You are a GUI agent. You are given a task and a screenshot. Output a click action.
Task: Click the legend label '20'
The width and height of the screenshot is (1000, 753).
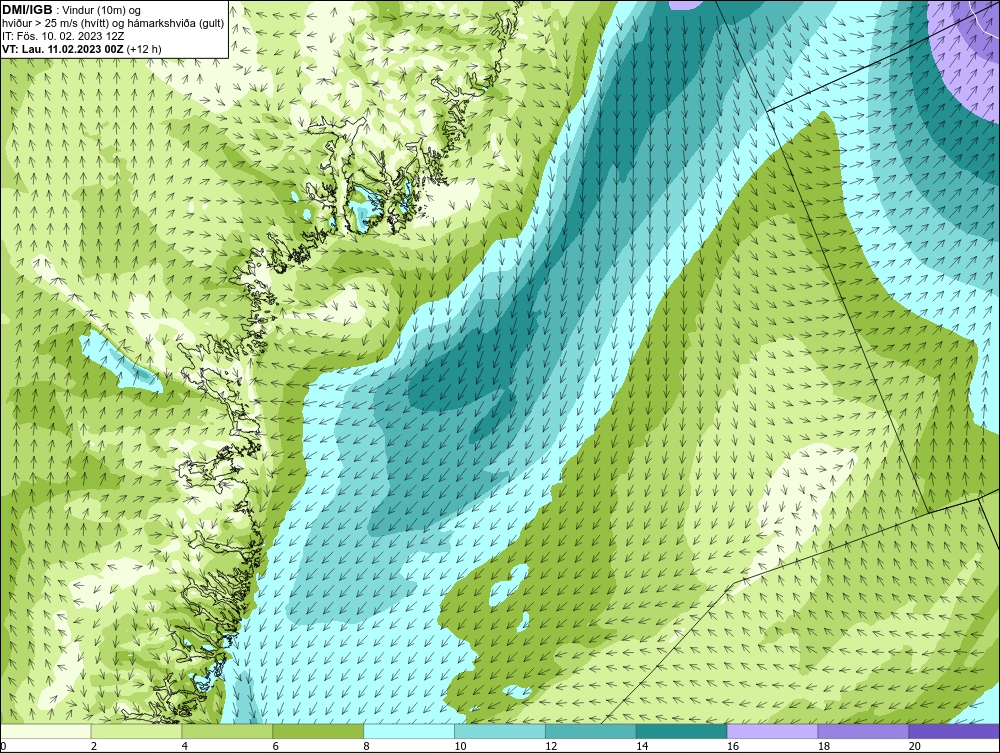pyautogui.click(x=915, y=746)
